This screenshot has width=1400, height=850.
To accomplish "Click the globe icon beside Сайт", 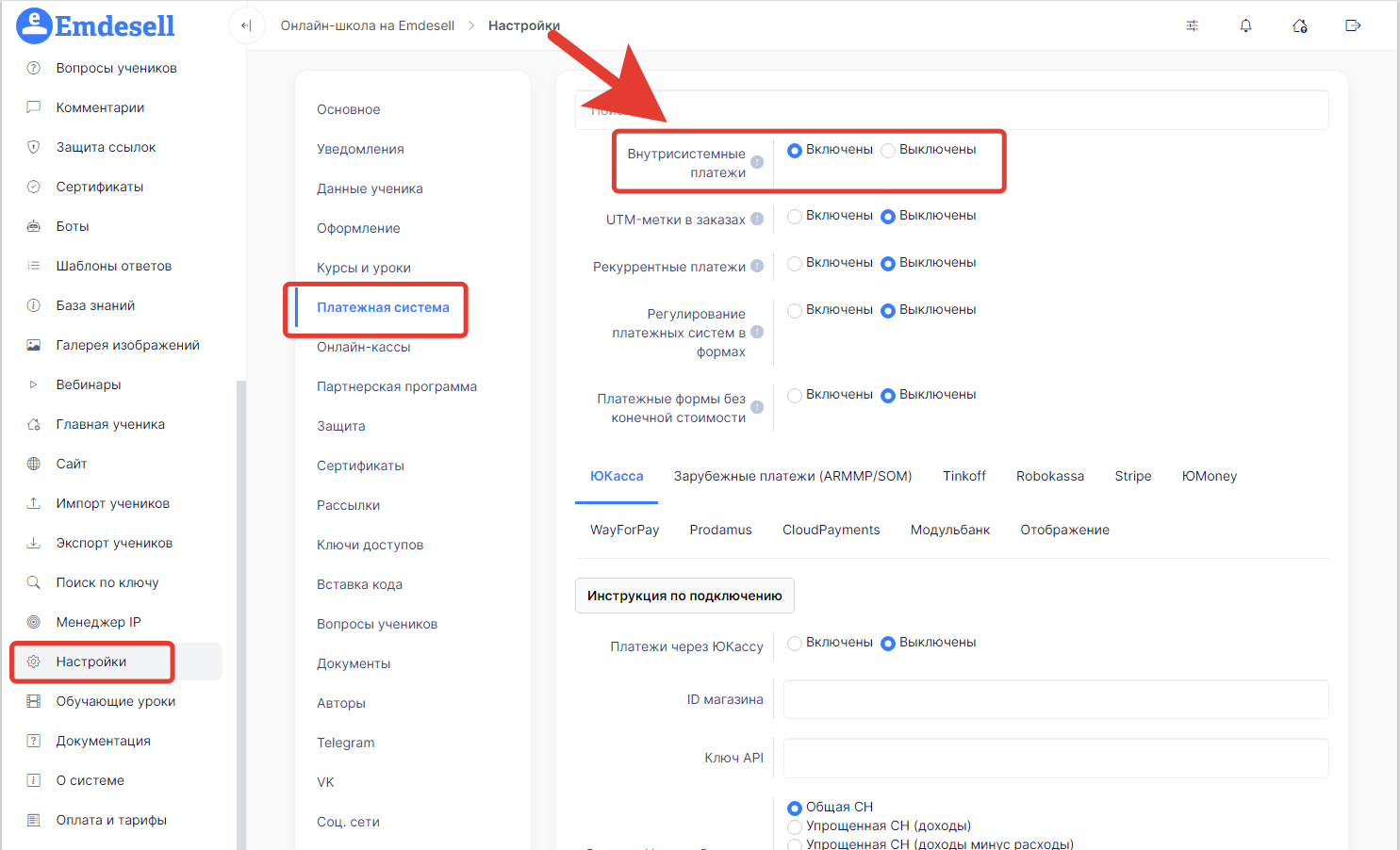I will click(34, 464).
